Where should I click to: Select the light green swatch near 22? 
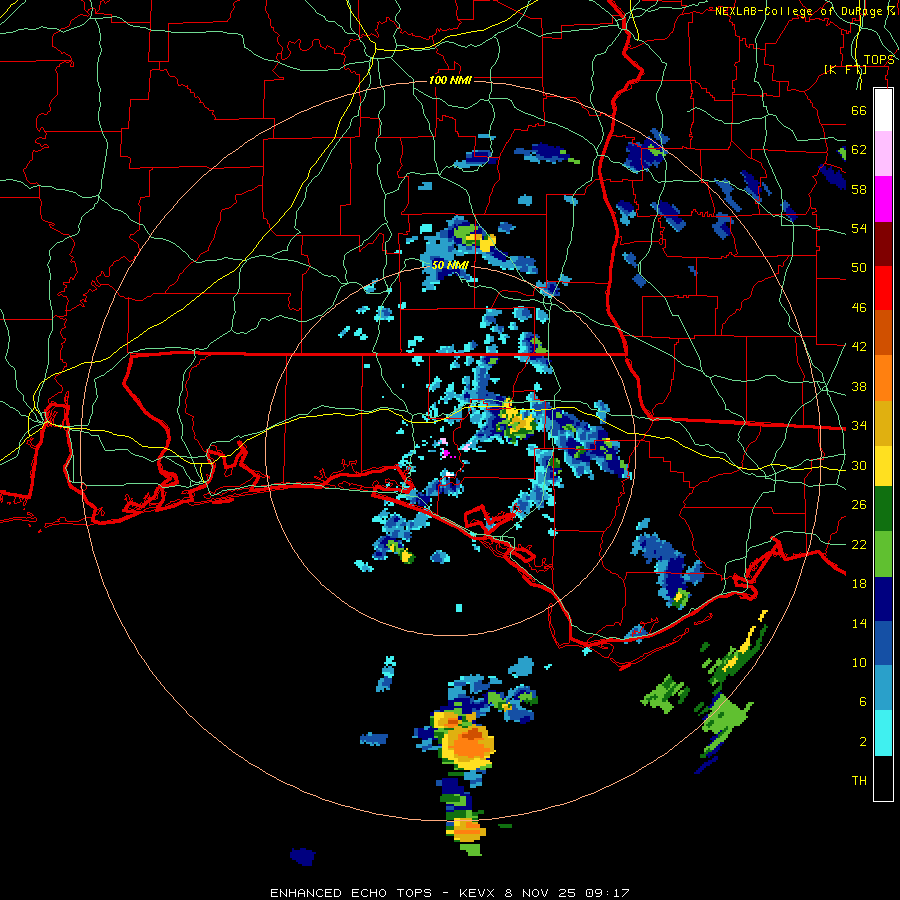[883, 554]
